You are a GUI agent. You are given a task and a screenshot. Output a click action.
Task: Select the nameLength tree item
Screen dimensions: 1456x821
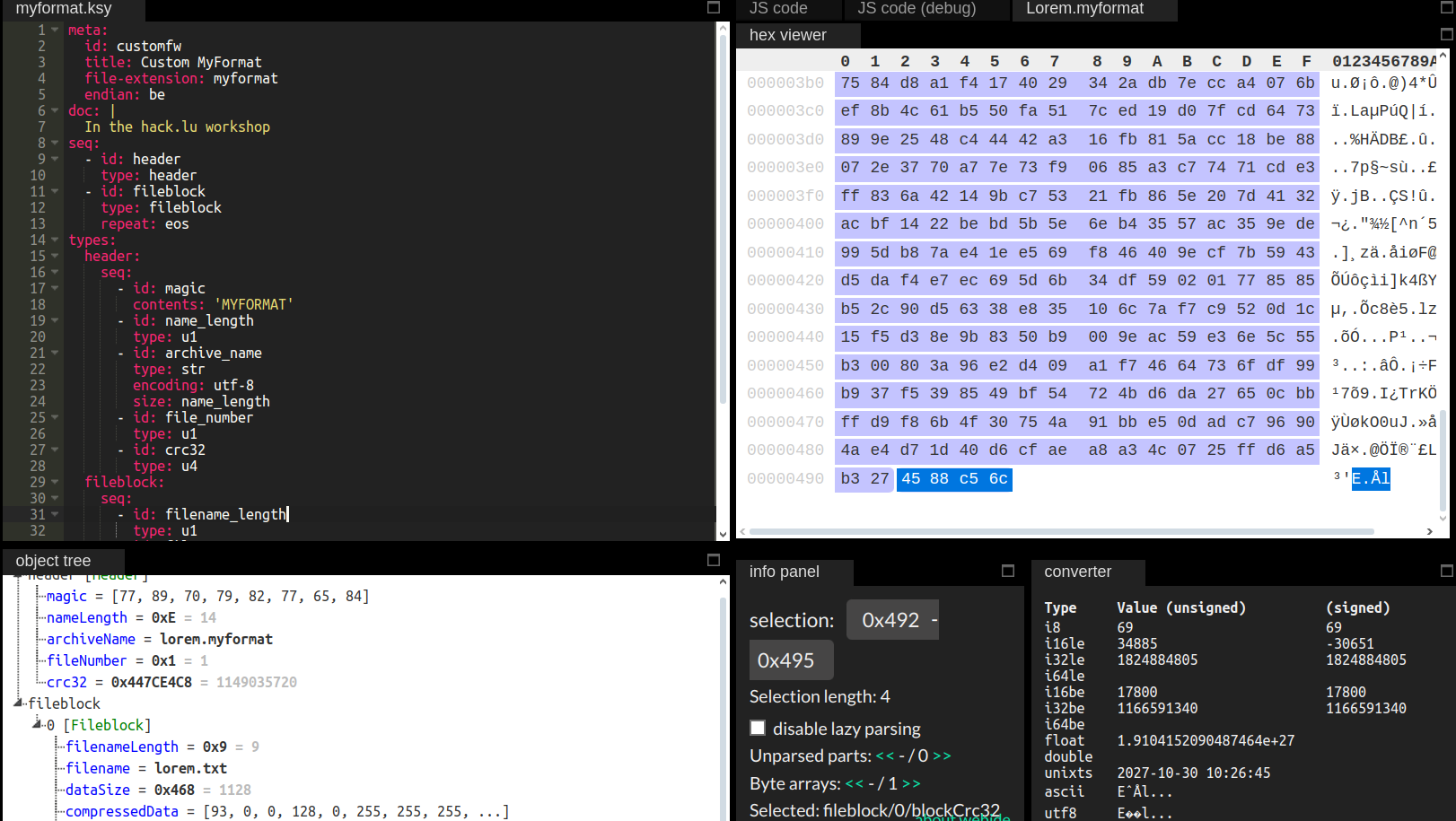[x=131, y=617]
